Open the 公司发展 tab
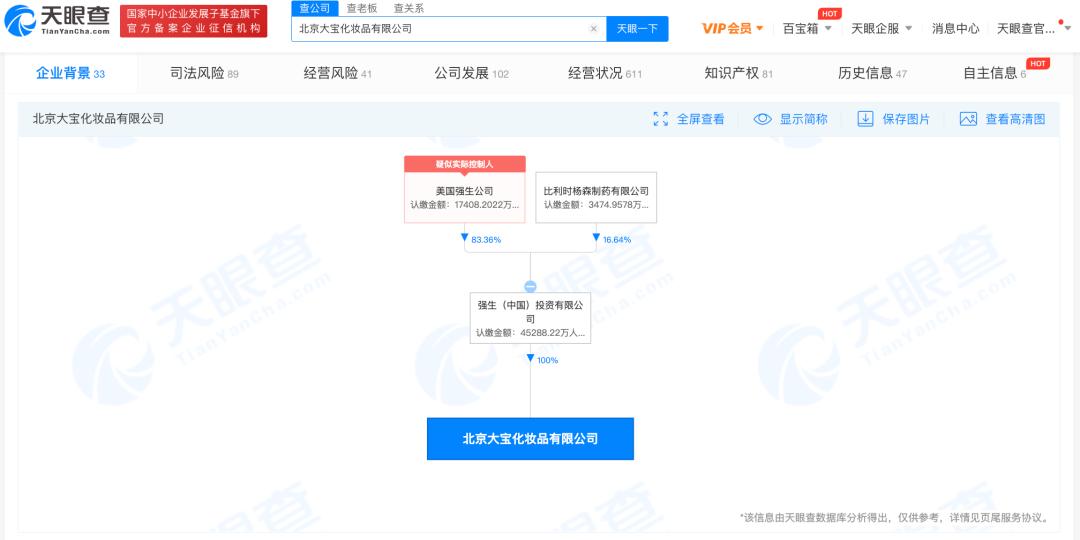This screenshot has width=1080, height=540. click(471, 73)
